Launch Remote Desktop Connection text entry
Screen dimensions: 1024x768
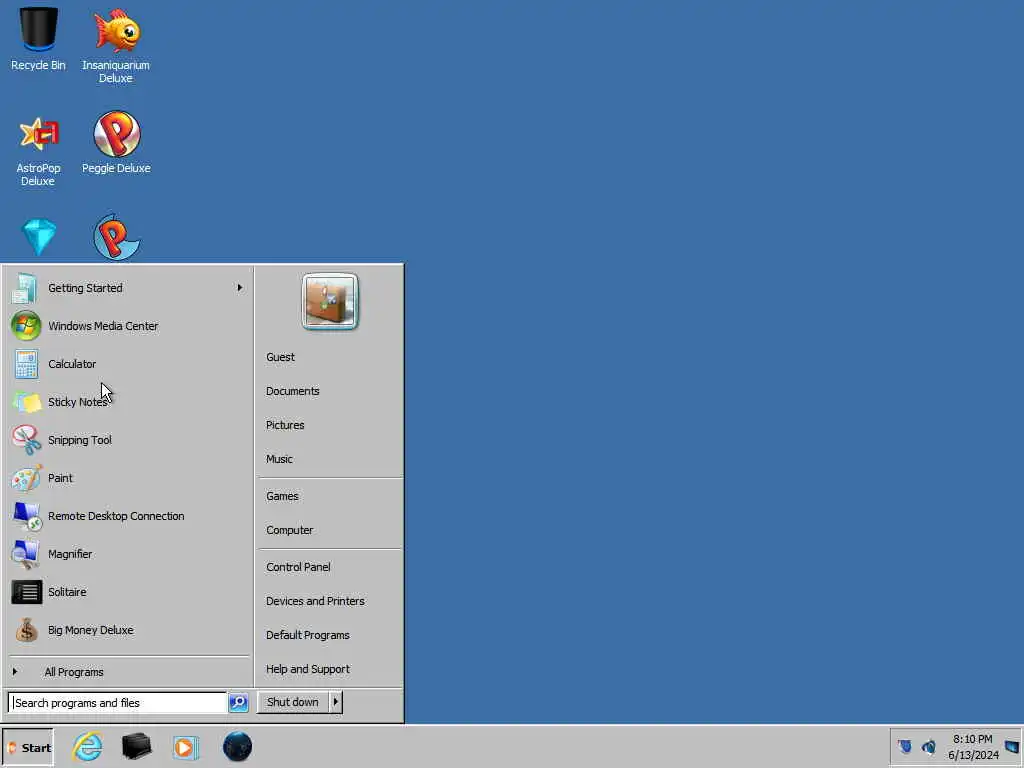tap(116, 516)
